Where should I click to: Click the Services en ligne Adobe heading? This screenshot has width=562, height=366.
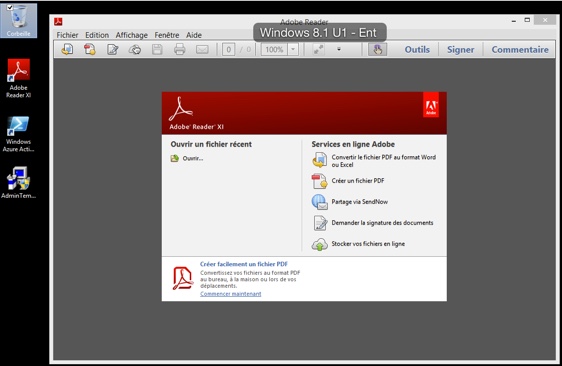[353, 144]
